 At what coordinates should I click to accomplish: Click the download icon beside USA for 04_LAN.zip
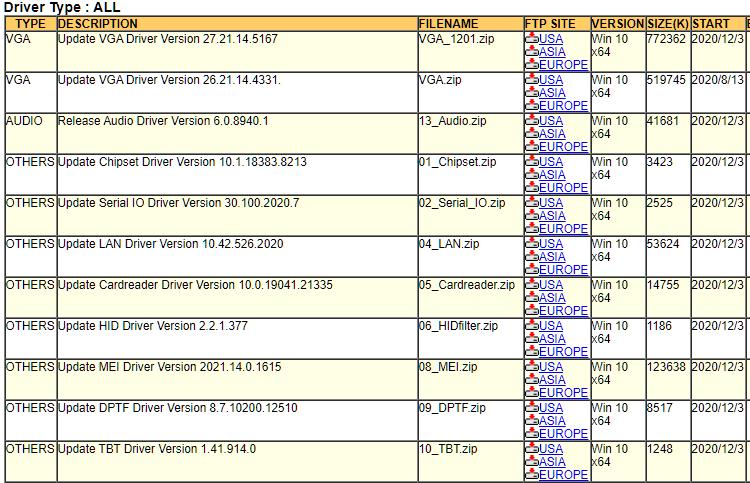coord(532,244)
